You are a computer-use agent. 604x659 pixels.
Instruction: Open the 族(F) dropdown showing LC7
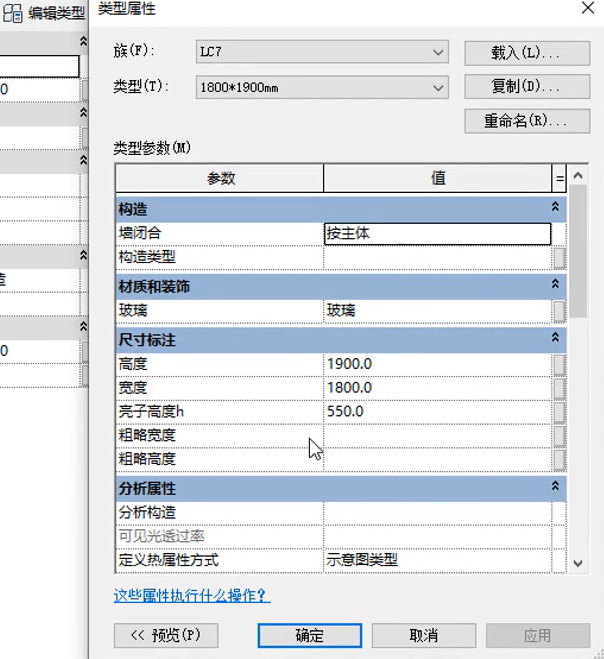[322, 52]
